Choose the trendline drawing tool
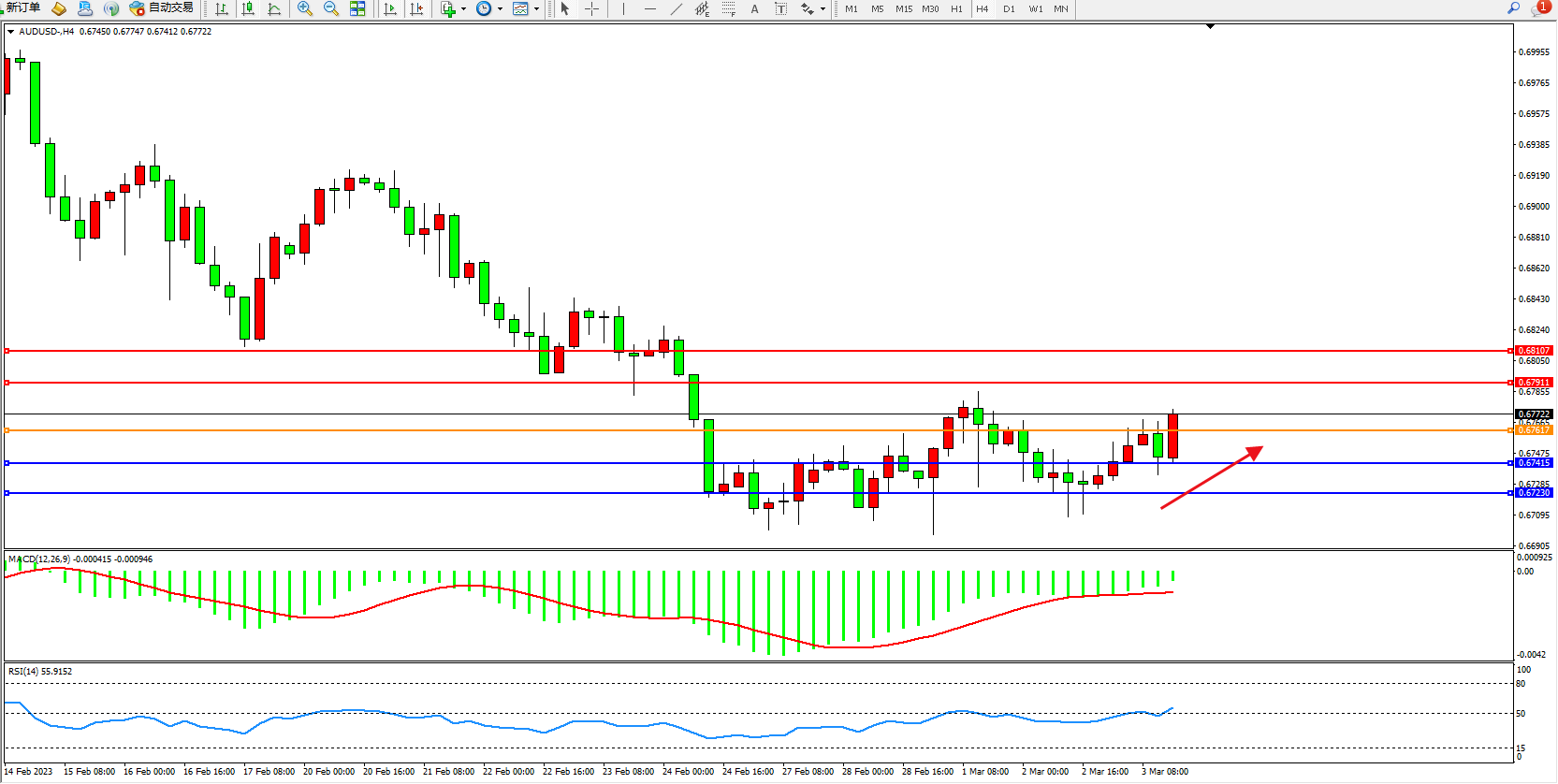The width and height of the screenshot is (1558, 784). point(677,8)
